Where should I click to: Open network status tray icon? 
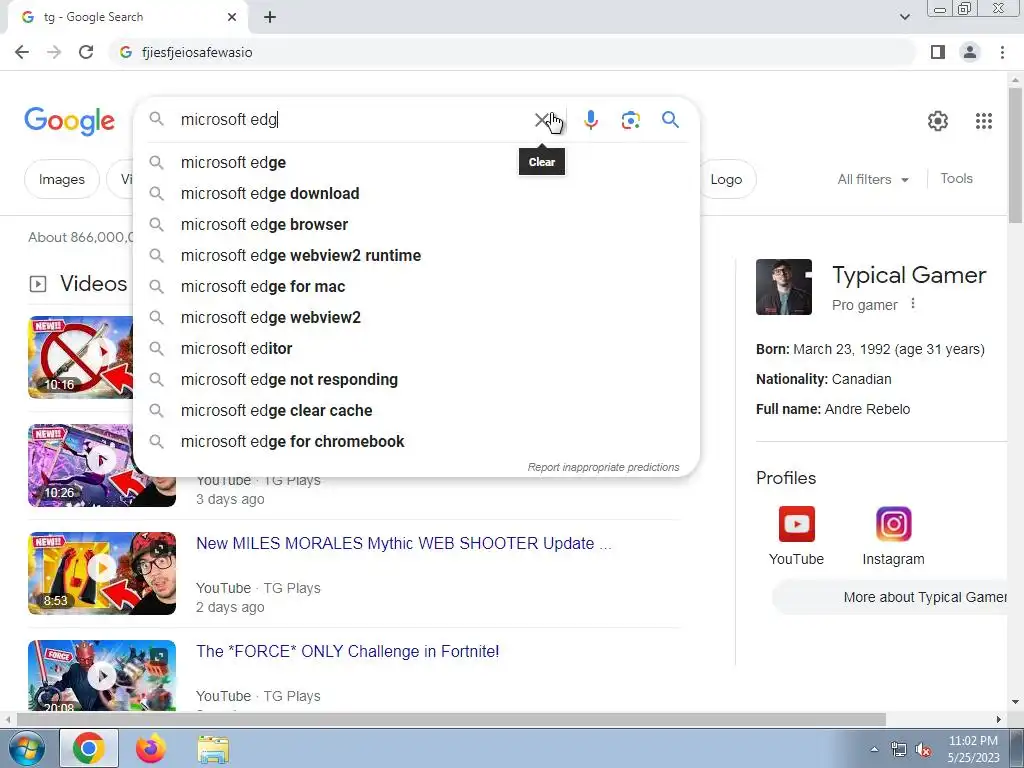click(x=899, y=750)
